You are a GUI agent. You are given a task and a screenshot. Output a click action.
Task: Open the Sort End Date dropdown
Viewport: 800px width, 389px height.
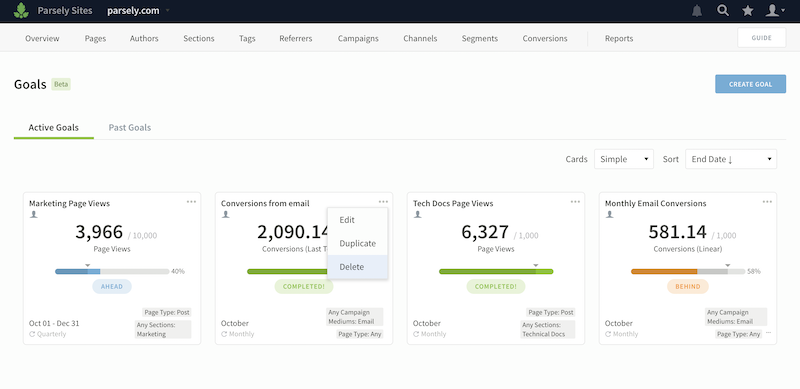point(731,159)
